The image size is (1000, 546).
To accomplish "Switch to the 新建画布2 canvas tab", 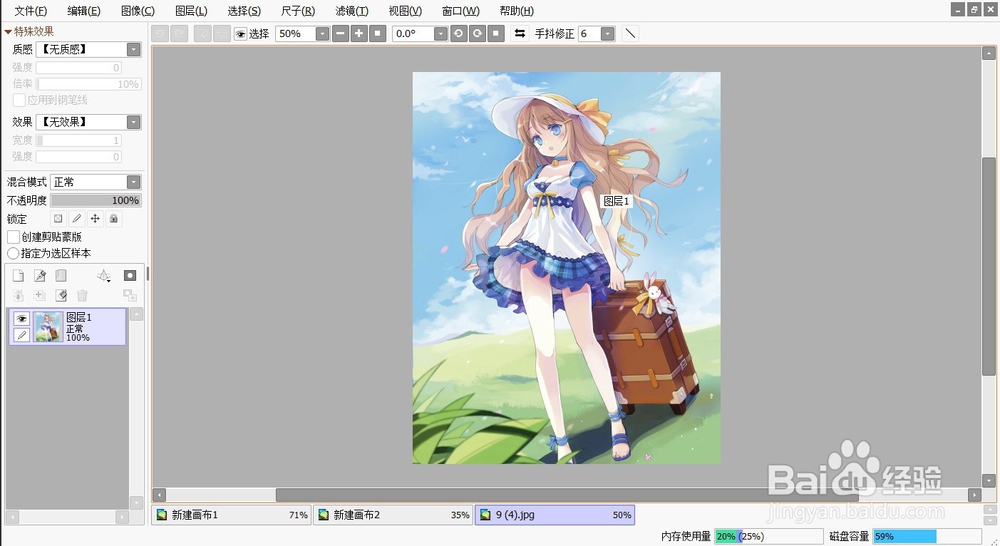I will tap(393, 515).
